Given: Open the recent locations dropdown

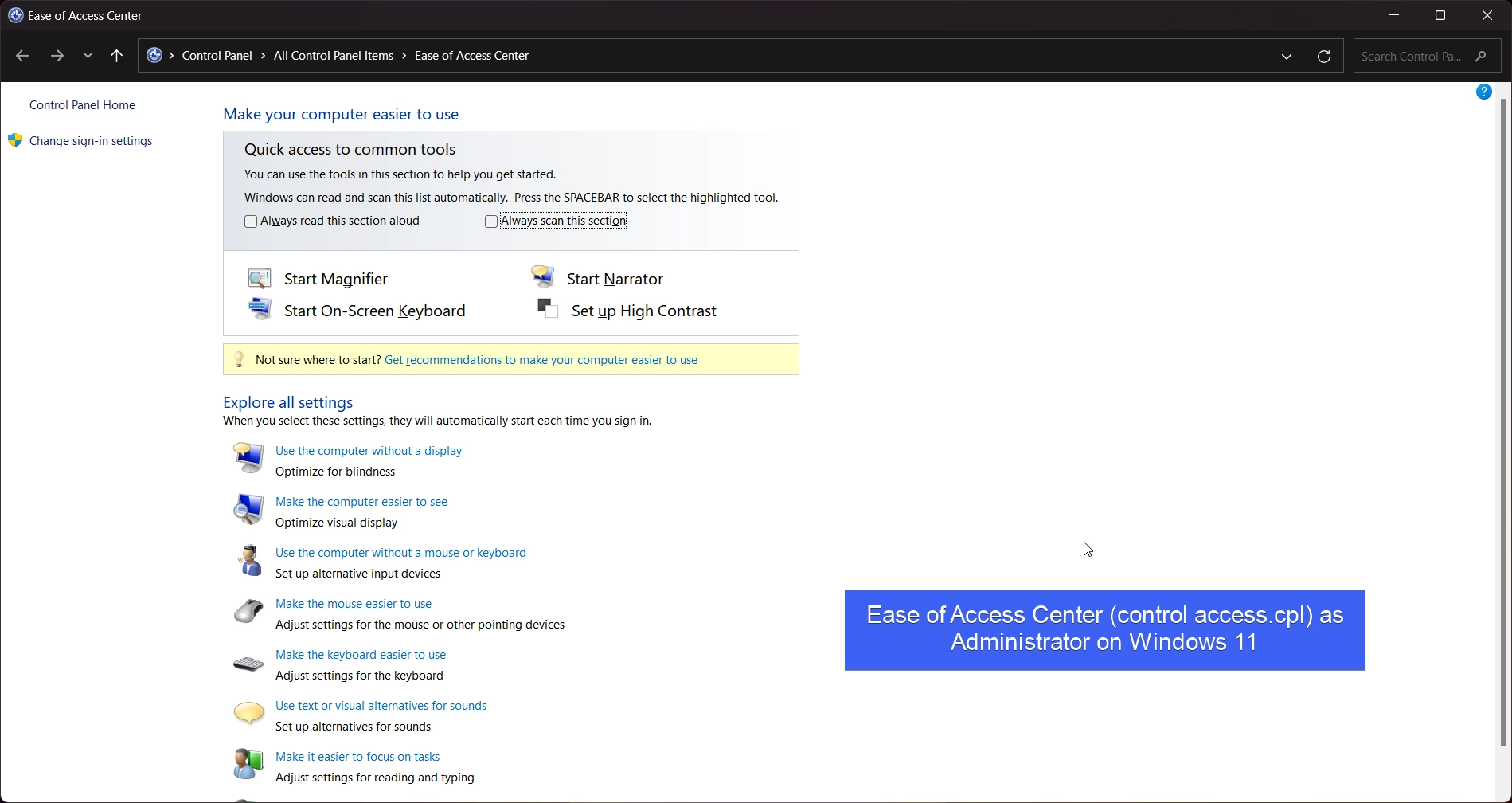Looking at the screenshot, I should pos(88,56).
